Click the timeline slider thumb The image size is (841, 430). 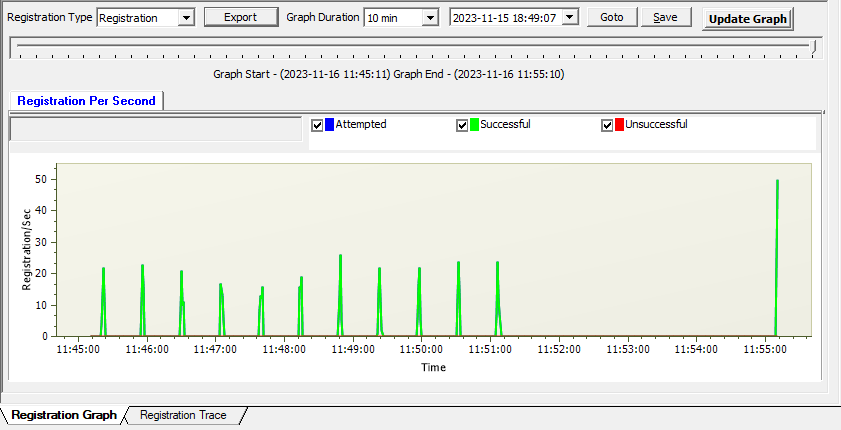tap(814, 47)
